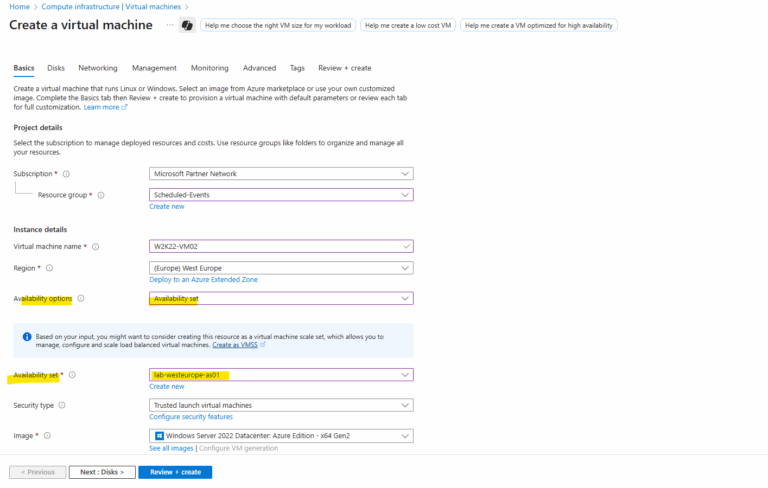Screen dimensions: 768x488
Task: Open the Copilot icon next to page title
Action: click(x=187, y=25)
